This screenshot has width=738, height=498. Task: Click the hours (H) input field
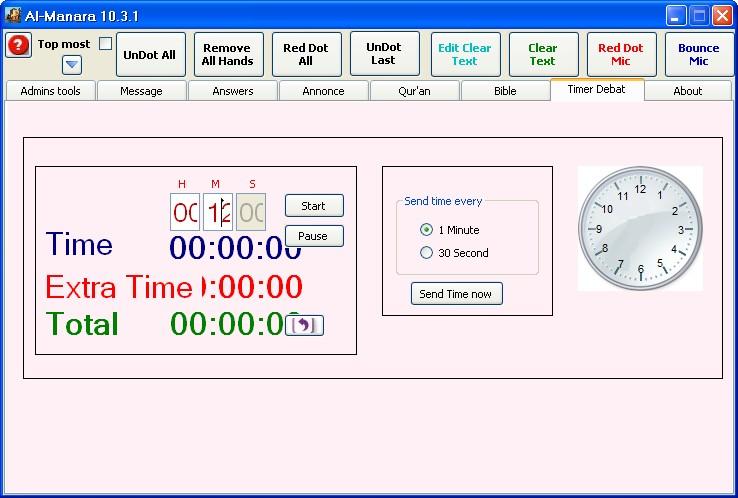(x=185, y=212)
